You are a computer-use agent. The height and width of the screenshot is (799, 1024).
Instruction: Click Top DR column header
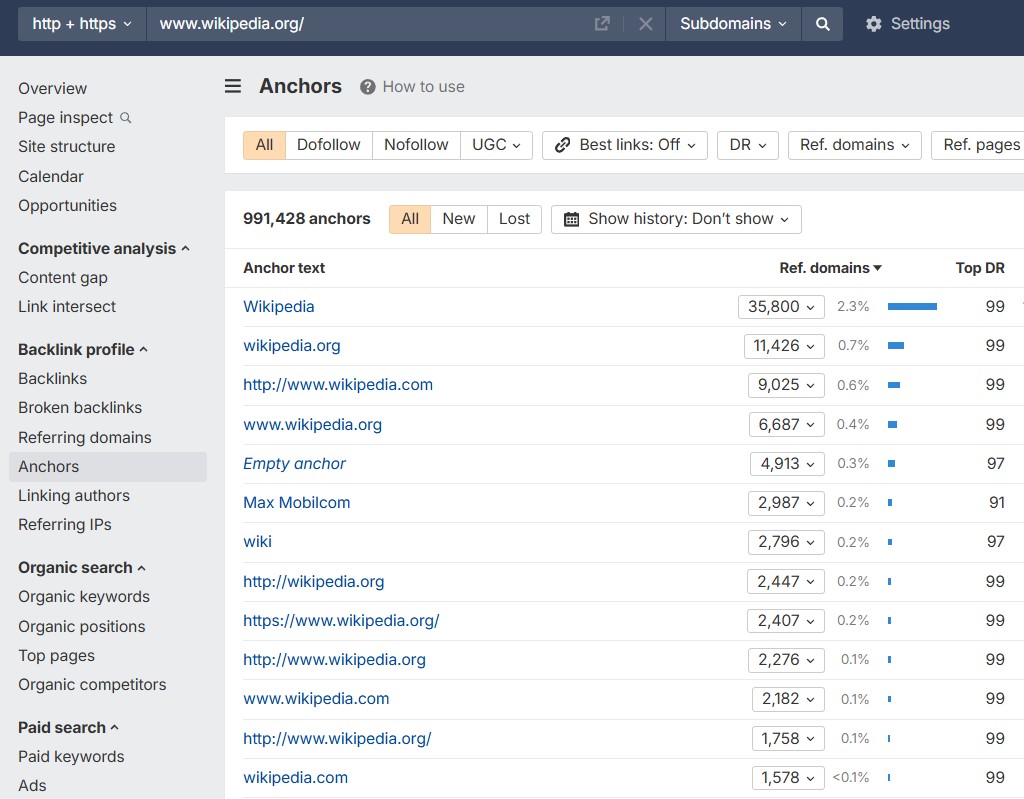point(980,268)
